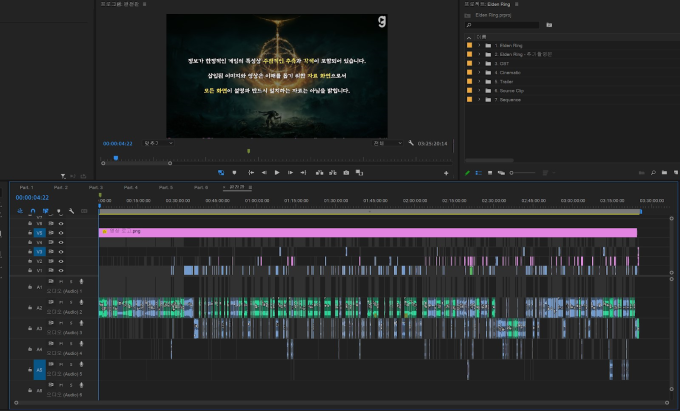Hide track V1 with eye icon
The width and height of the screenshot is (680, 411).
[x=61, y=271]
